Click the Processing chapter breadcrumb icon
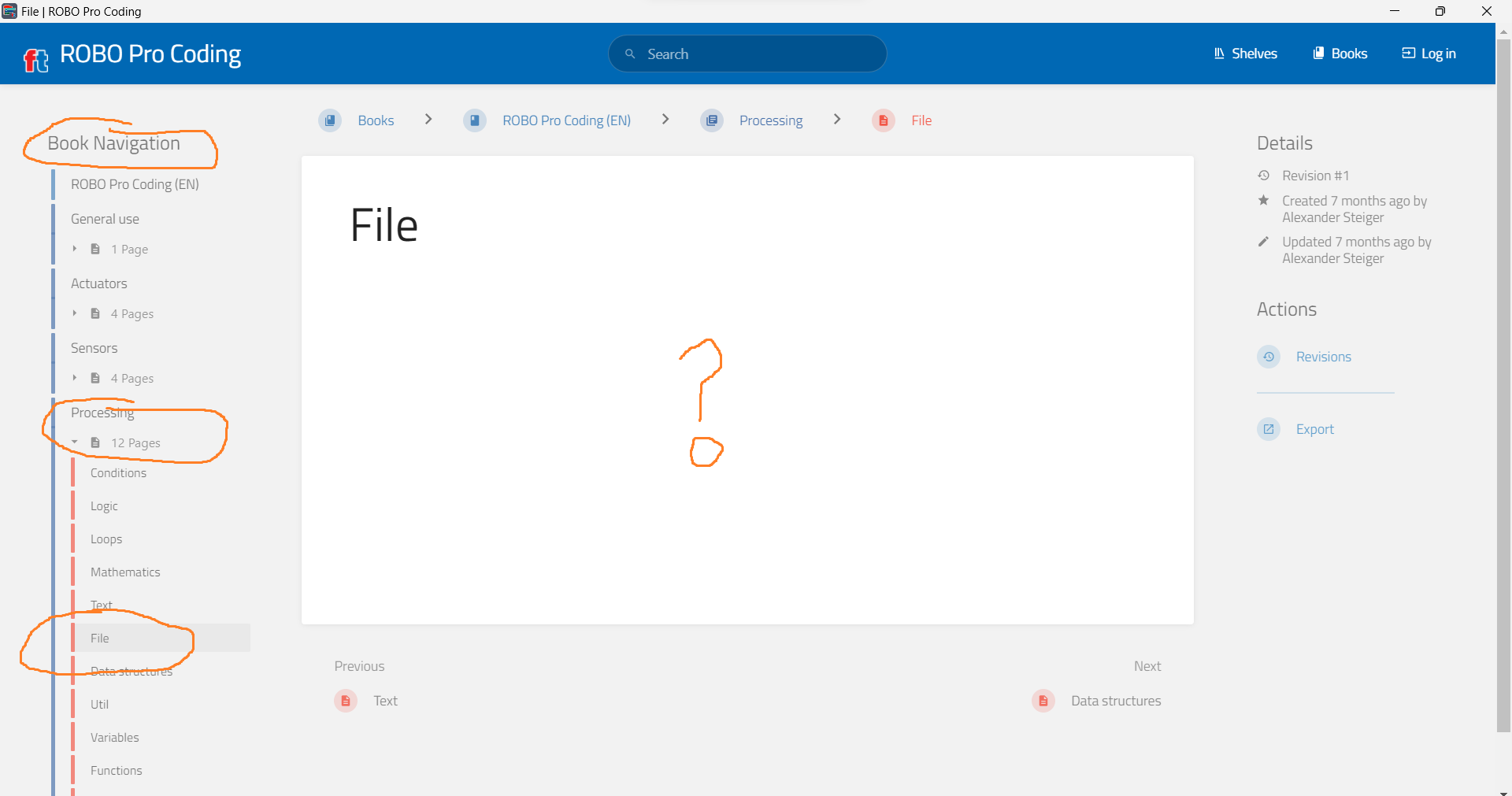Image resolution: width=1512 pixels, height=796 pixels. [x=712, y=120]
